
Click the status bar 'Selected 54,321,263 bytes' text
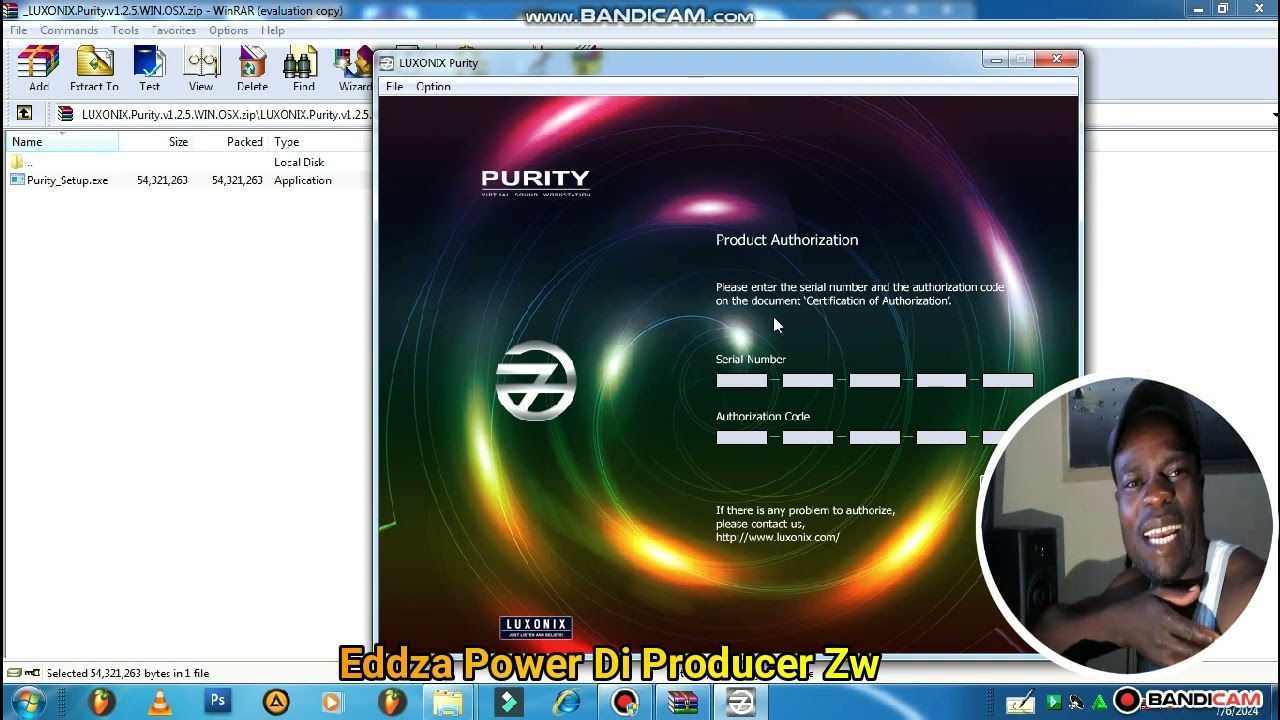coord(127,673)
